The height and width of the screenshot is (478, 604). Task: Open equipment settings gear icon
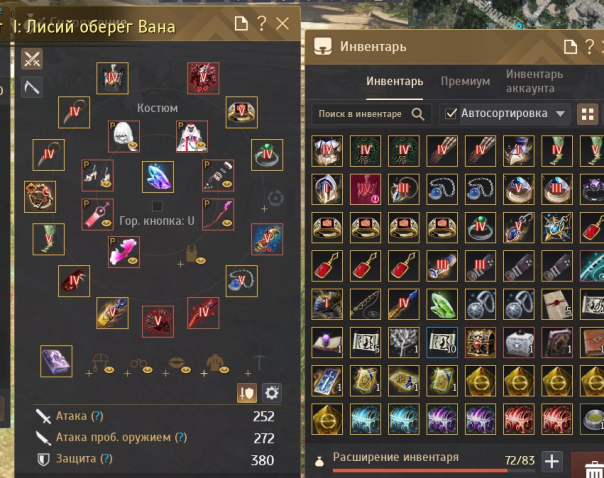(x=272, y=393)
